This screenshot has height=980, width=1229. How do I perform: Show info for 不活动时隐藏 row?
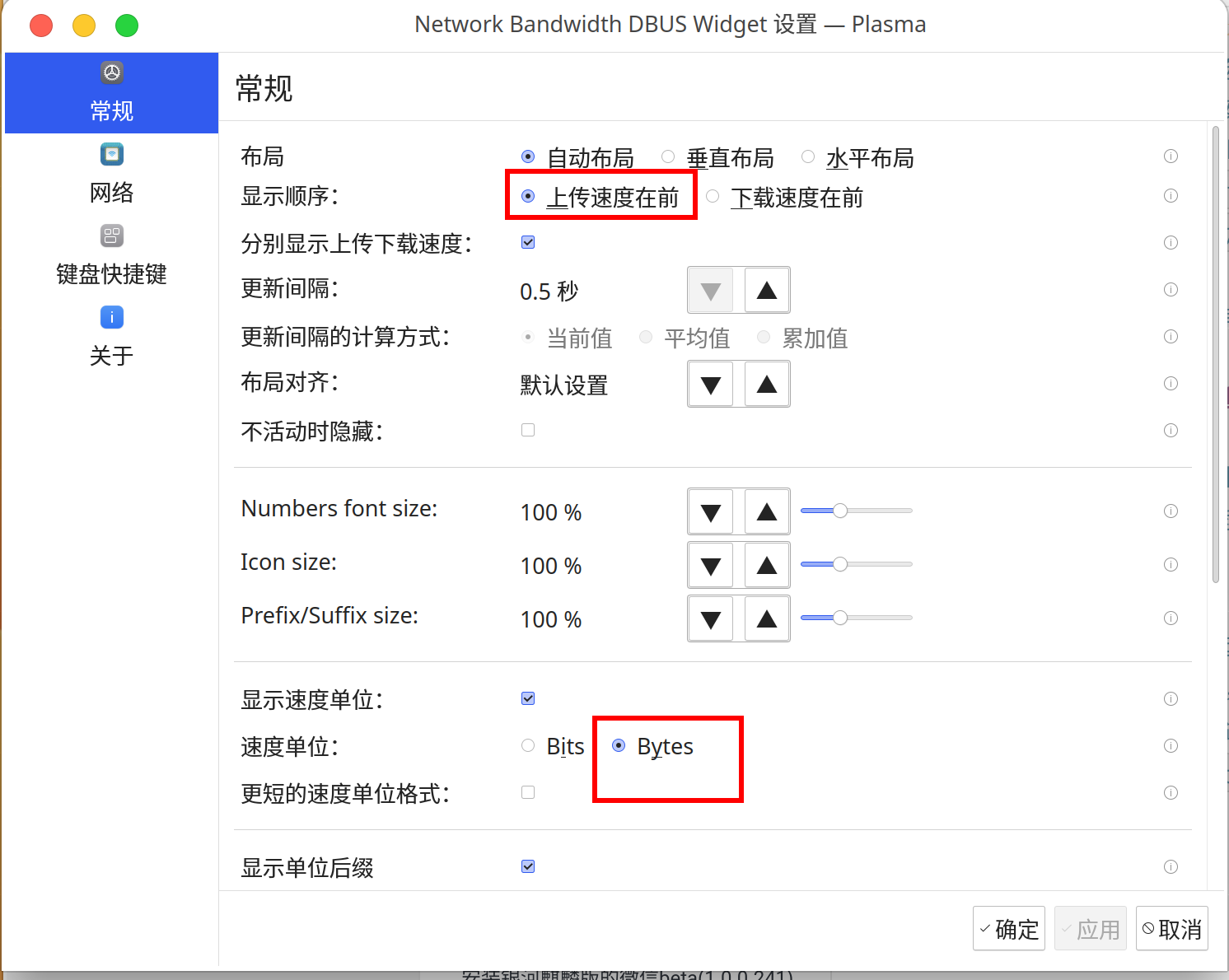pyautogui.click(x=1171, y=431)
